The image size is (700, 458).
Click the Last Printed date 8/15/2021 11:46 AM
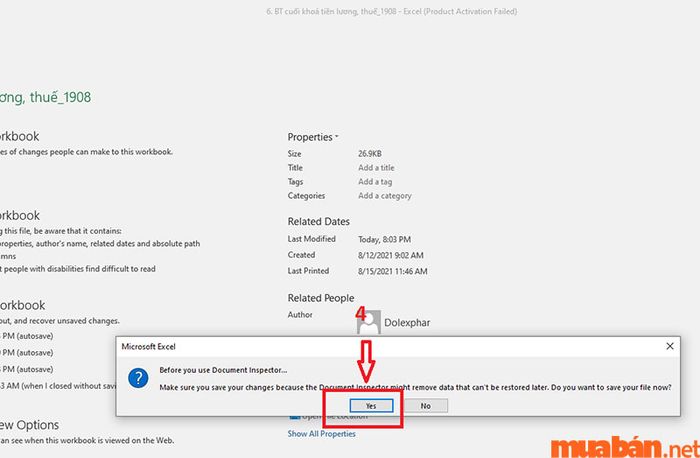click(x=392, y=271)
